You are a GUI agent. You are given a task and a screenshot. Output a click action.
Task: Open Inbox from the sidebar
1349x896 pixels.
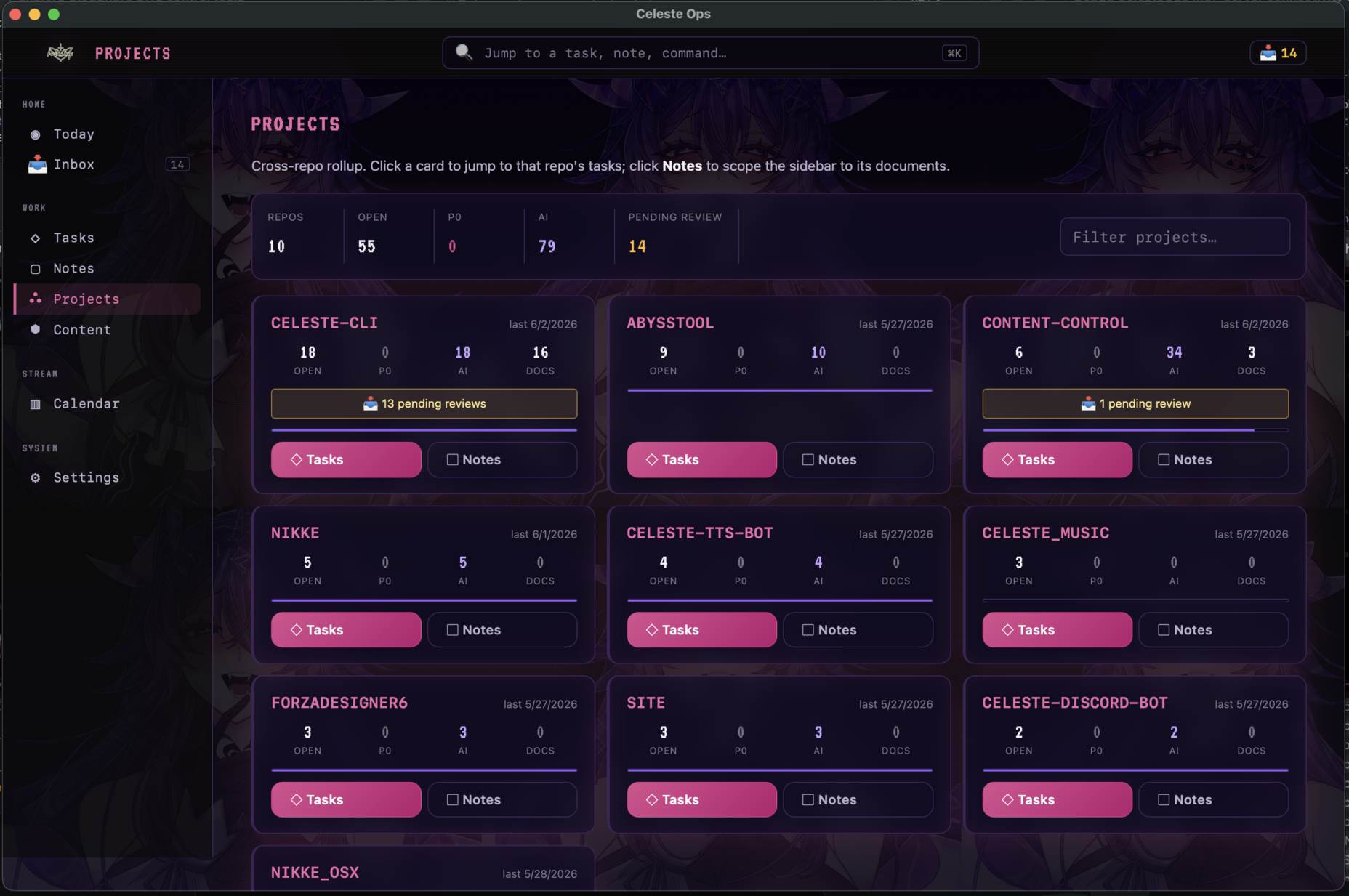(107, 165)
